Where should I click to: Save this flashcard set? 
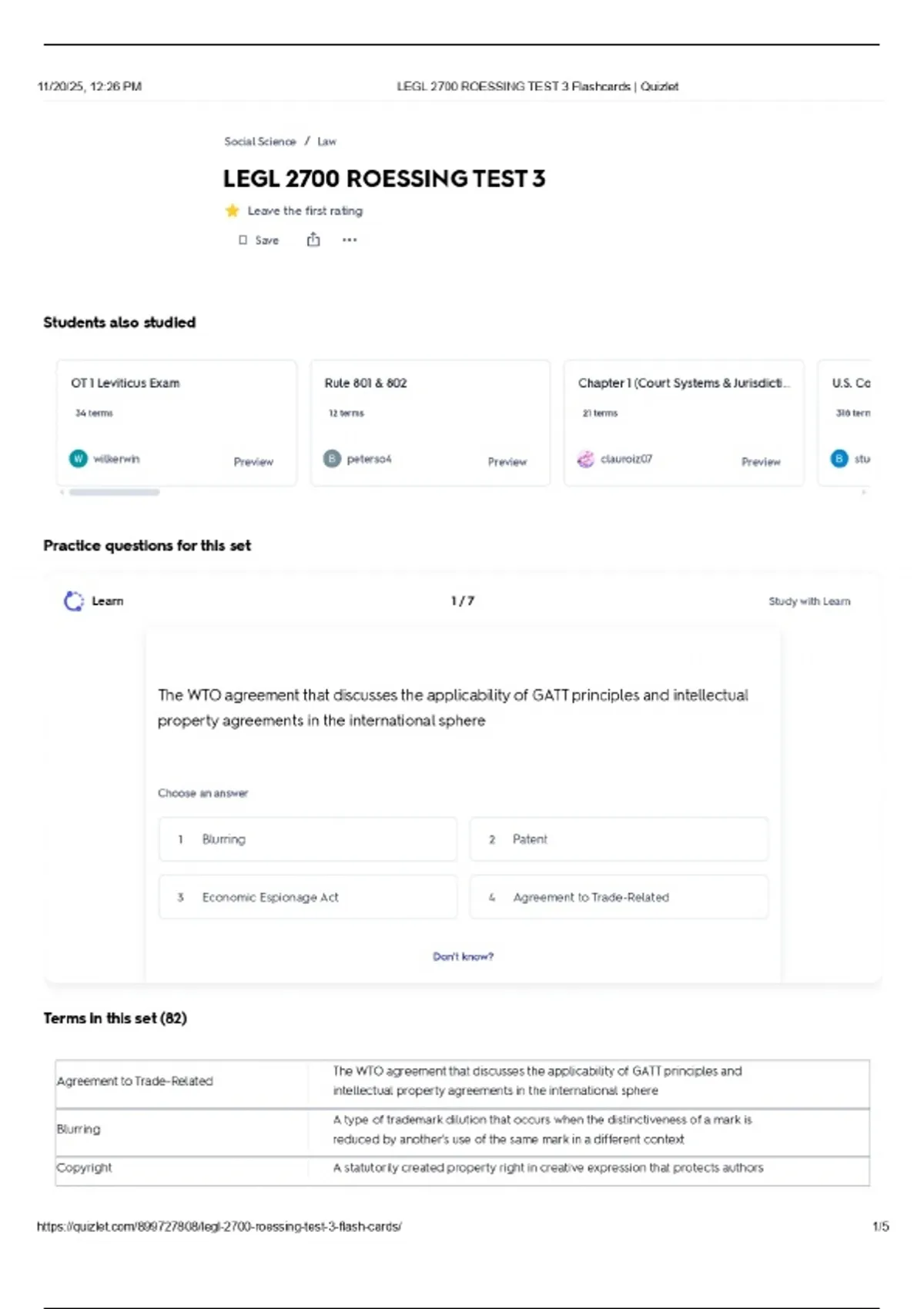(259, 240)
